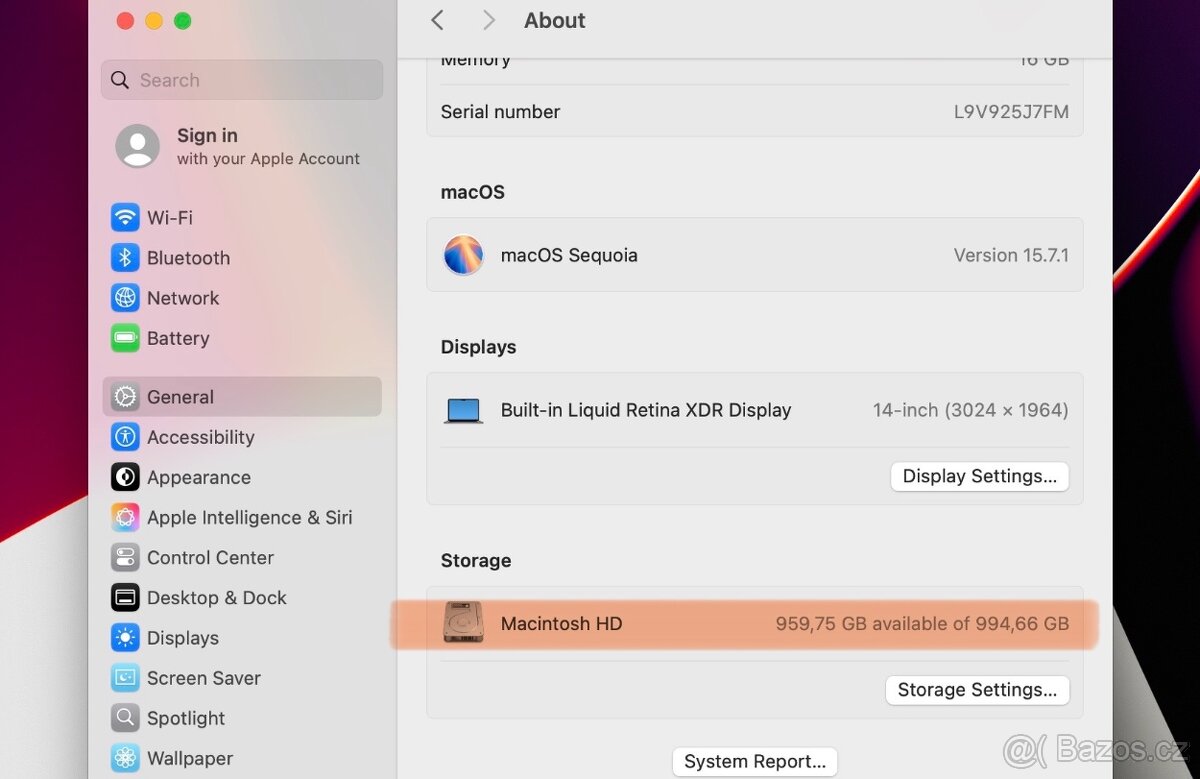The image size is (1200, 779).
Task: Open Storage Settings
Action: (977, 690)
